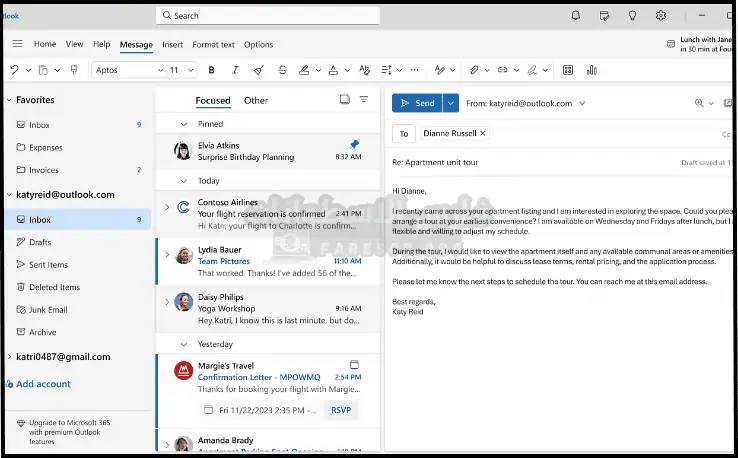The width and height of the screenshot is (738, 458).
Task: Toggle the hamburger navigation pane button
Action: click(17, 44)
